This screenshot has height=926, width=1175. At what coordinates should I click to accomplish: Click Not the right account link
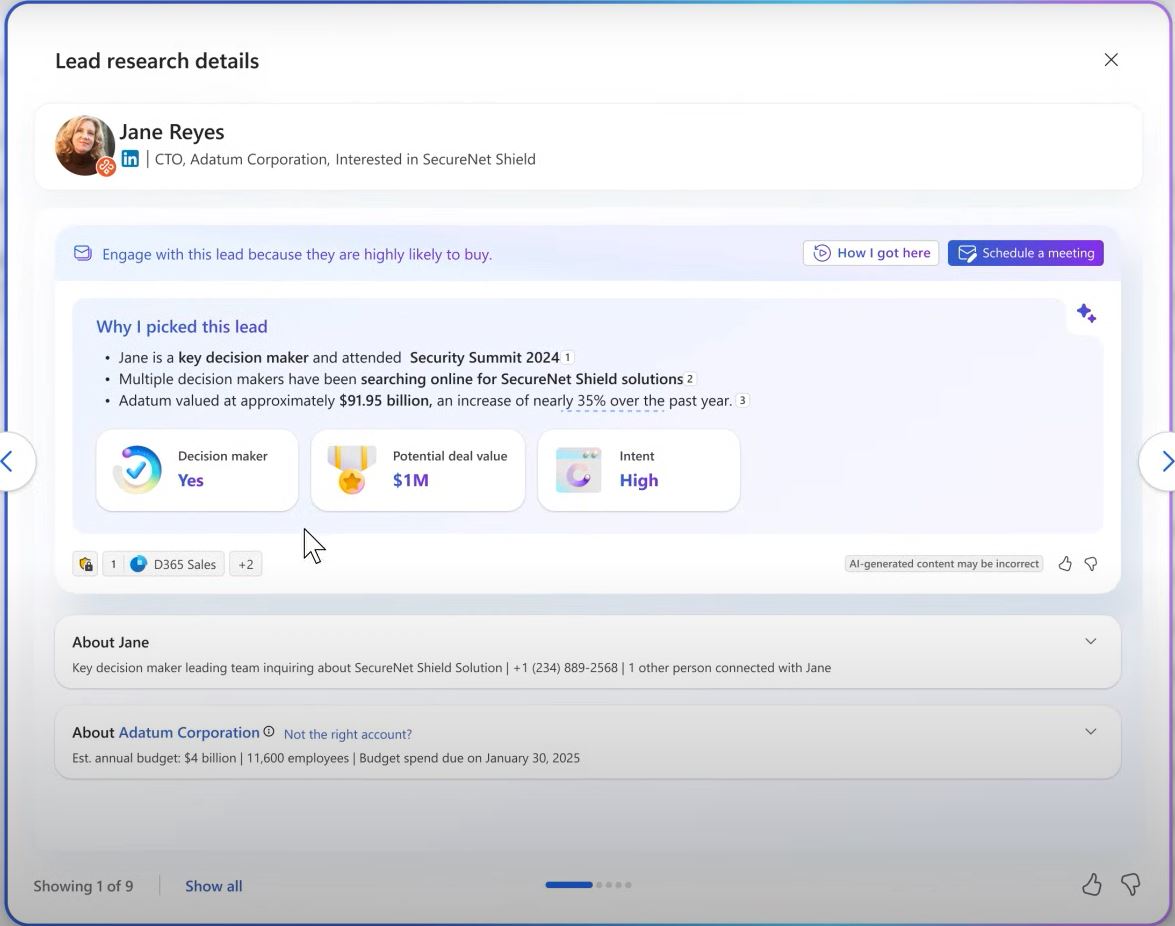click(x=348, y=734)
